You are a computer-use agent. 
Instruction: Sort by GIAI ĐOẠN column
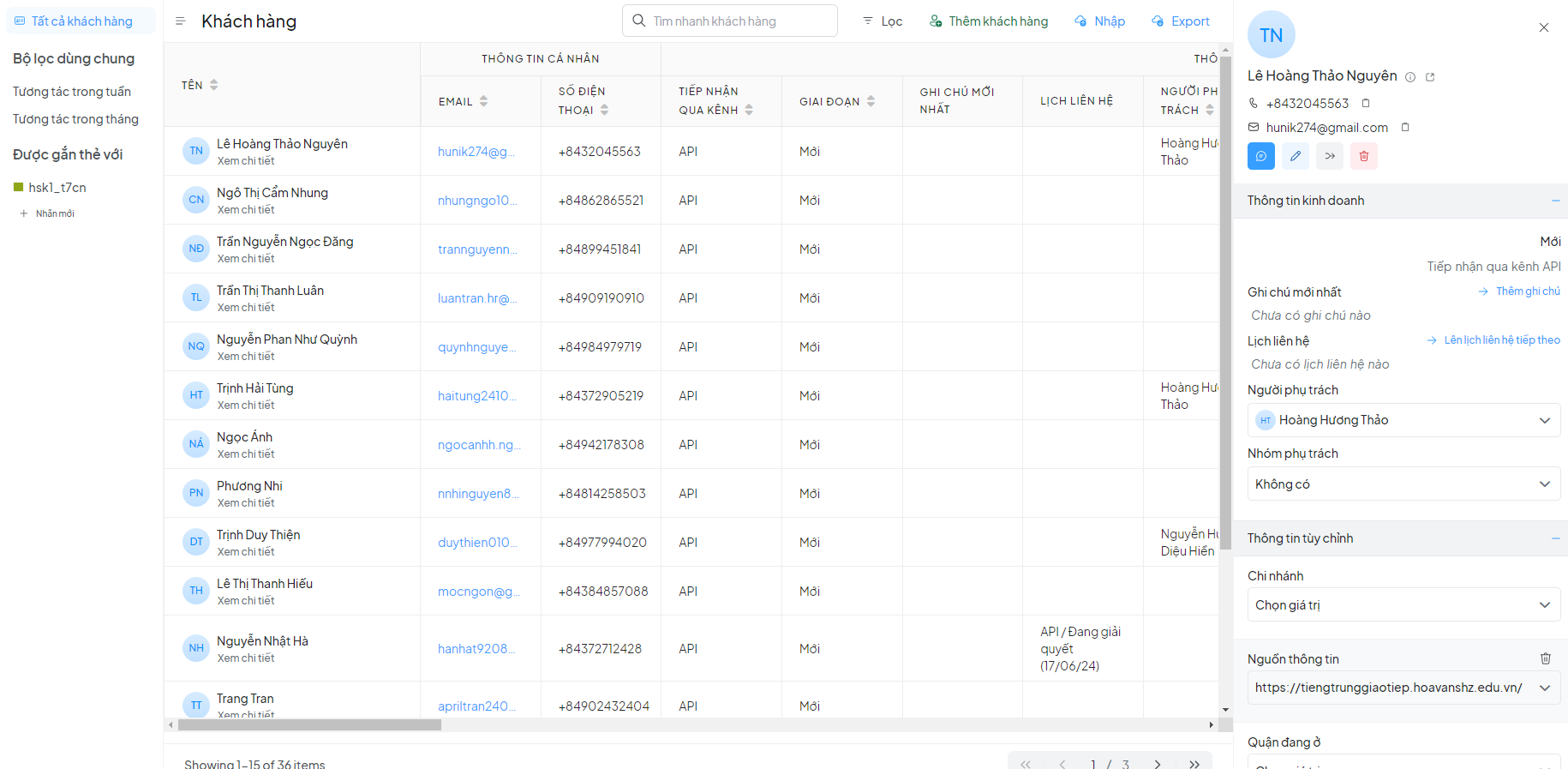[871, 101]
